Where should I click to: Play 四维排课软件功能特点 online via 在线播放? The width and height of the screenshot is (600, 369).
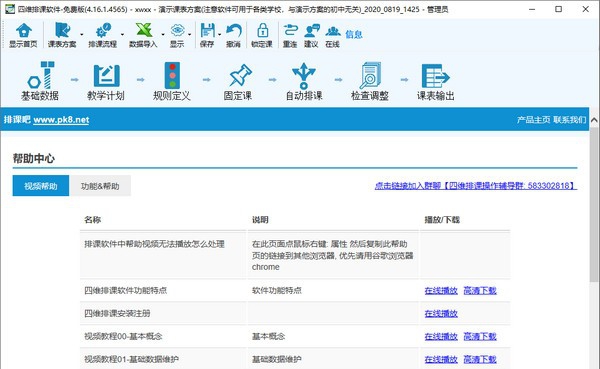pos(441,291)
